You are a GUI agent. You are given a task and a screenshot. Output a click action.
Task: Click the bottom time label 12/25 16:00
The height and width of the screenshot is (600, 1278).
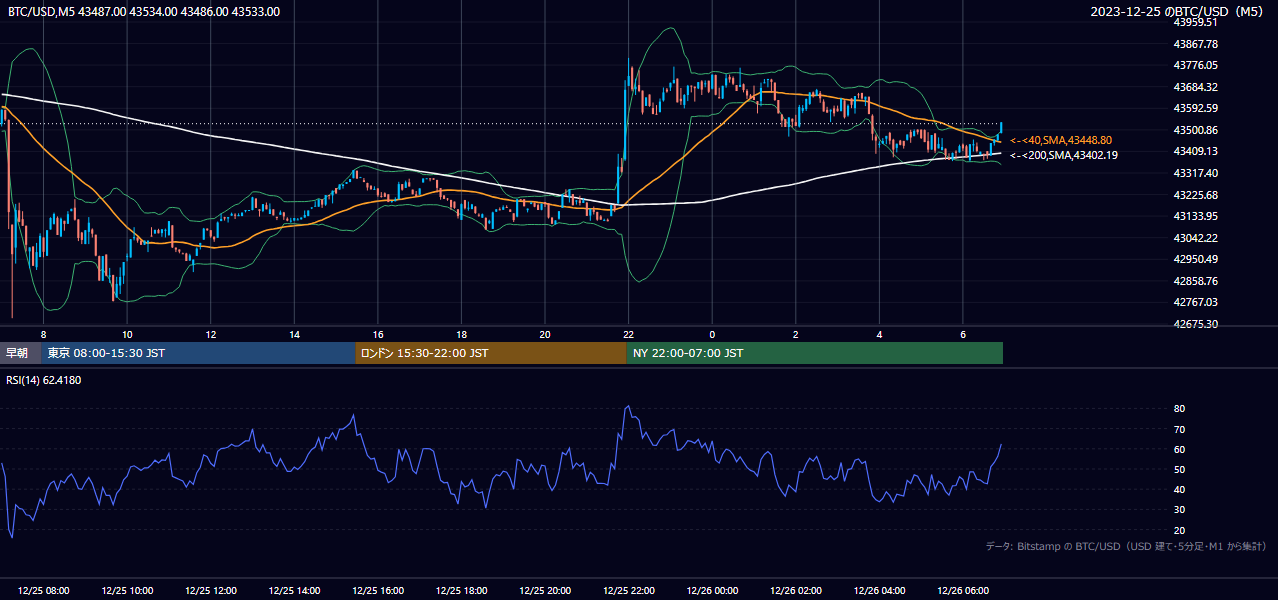(x=378, y=591)
